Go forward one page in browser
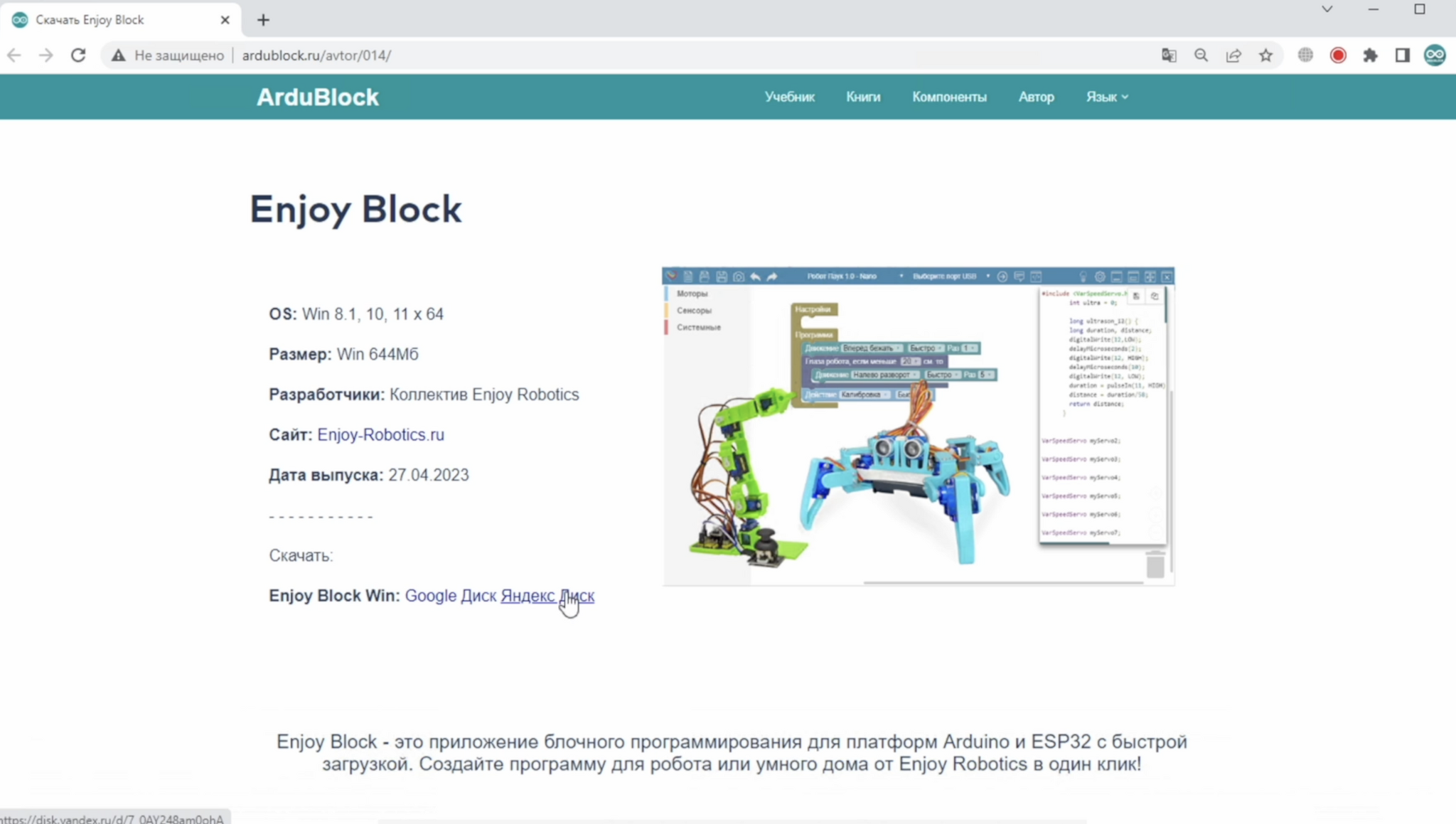The height and width of the screenshot is (824, 1456). tap(46, 55)
